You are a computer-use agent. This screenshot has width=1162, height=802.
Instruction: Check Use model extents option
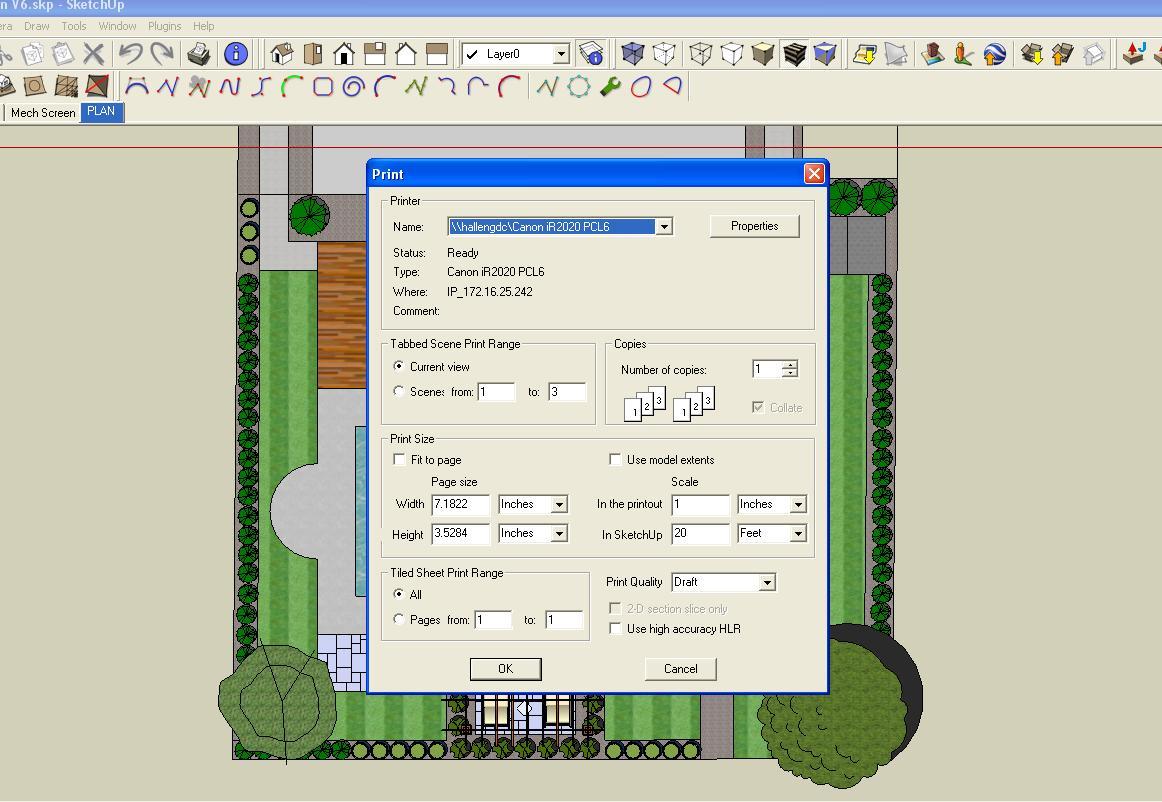click(x=616, y=460)
